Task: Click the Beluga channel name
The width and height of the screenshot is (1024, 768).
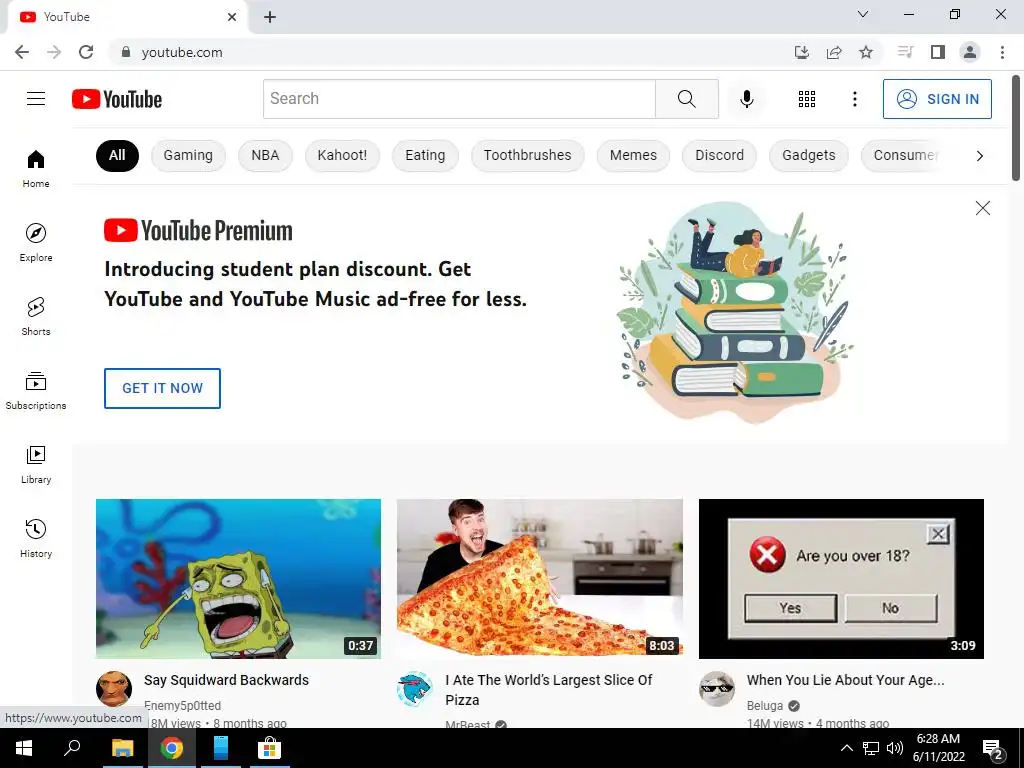Action: coord(765,706)
